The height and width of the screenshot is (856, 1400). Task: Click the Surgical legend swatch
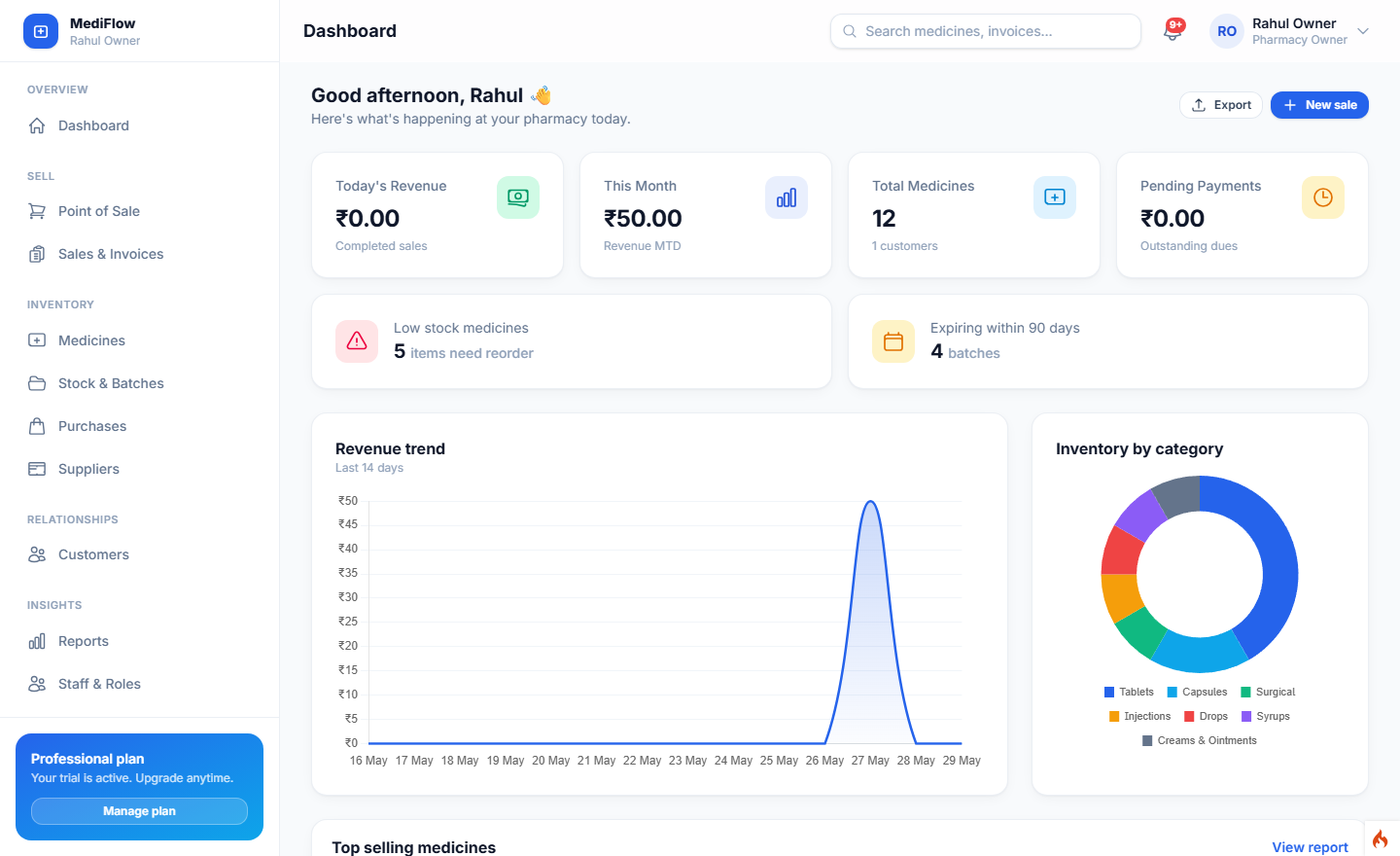point(1246,693)
